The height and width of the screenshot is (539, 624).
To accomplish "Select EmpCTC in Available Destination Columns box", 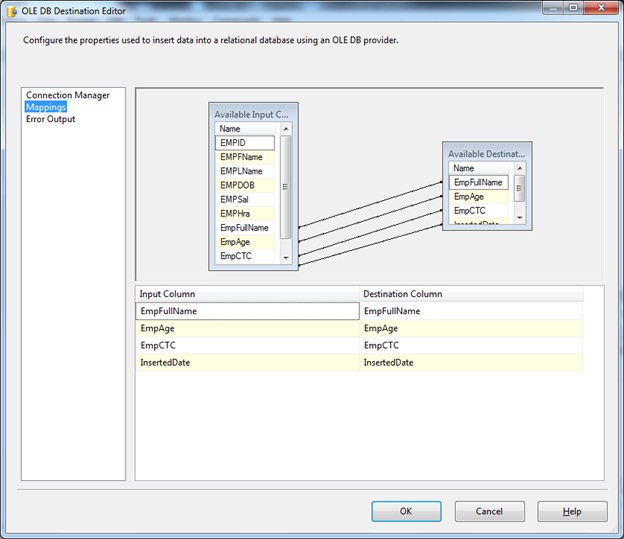I will point(479,211).
